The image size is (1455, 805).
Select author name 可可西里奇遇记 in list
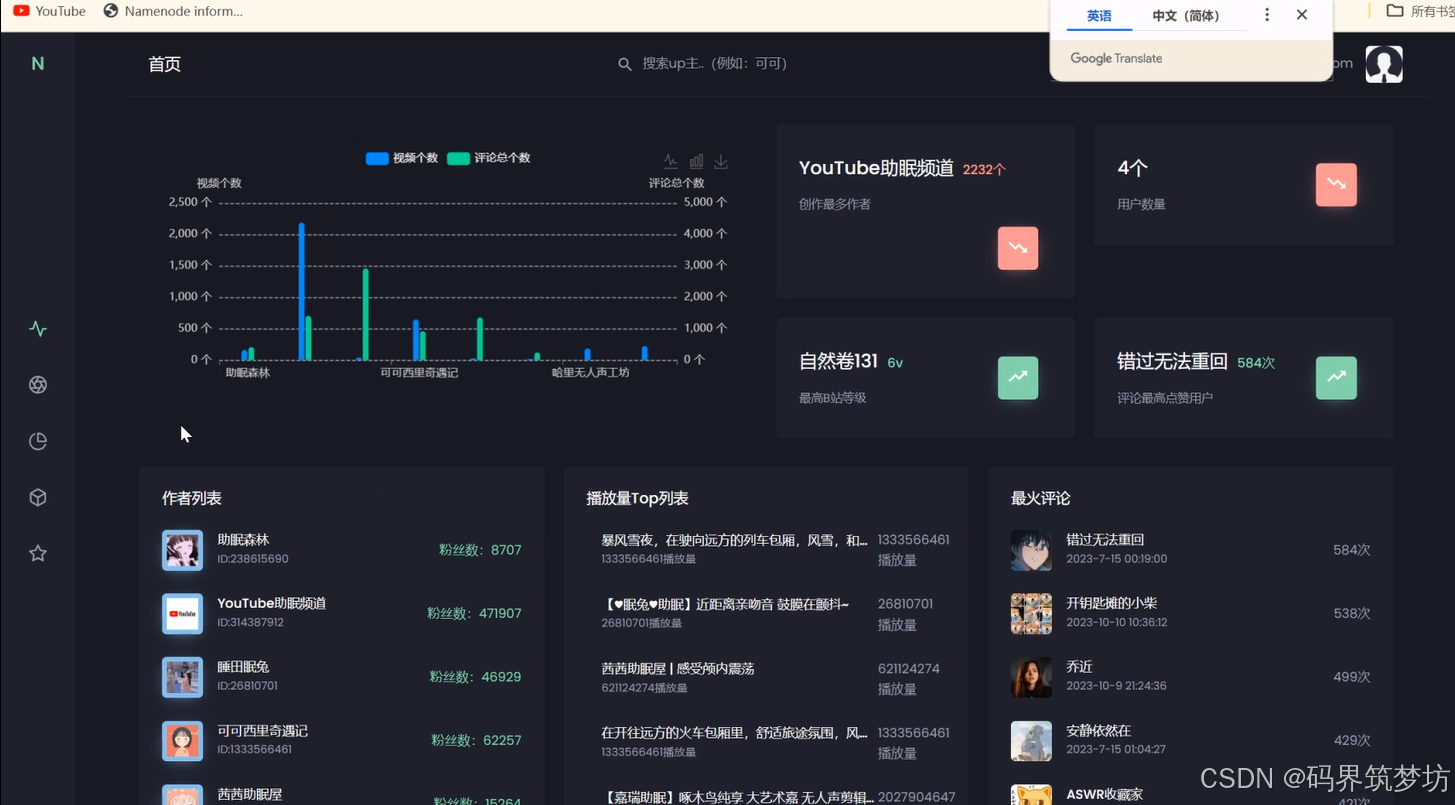263,731
